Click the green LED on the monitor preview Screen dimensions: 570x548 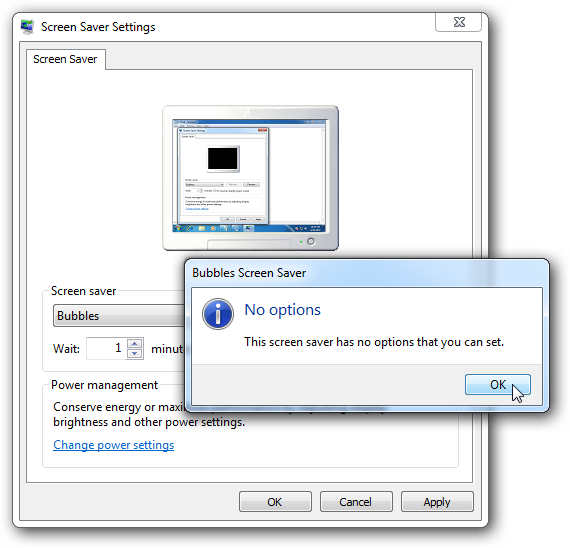(301, 242)
